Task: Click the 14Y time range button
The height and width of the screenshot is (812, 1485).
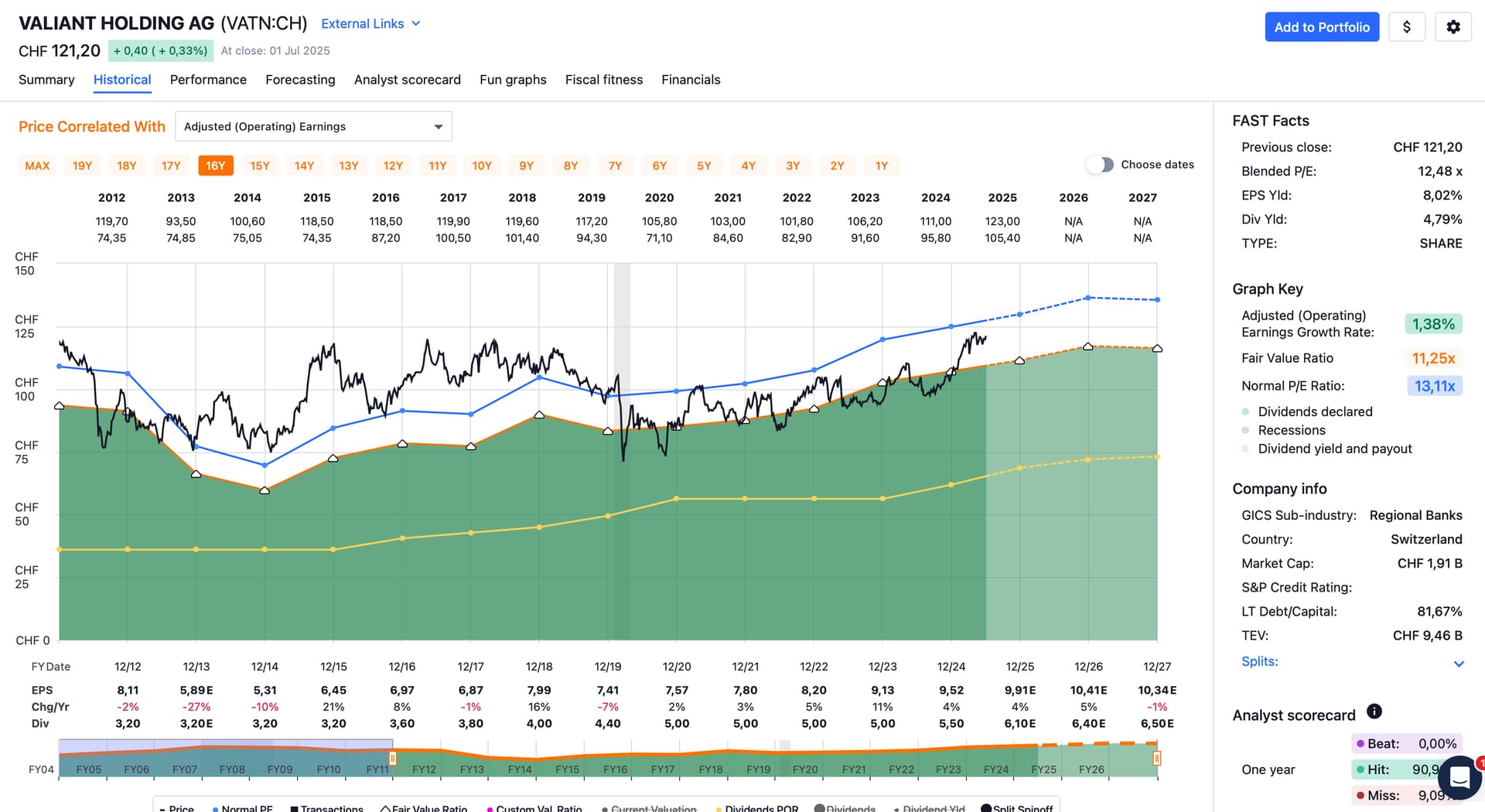Action: coord(304,165)
